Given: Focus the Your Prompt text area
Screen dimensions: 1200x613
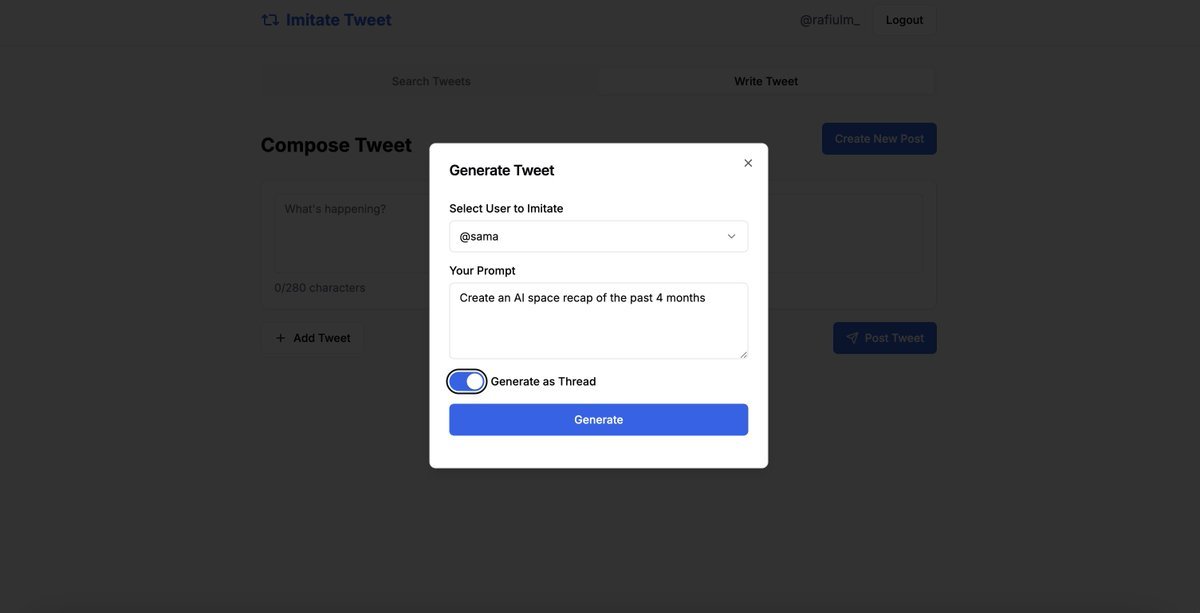Looking at the screenshot, I should [598, 321].
